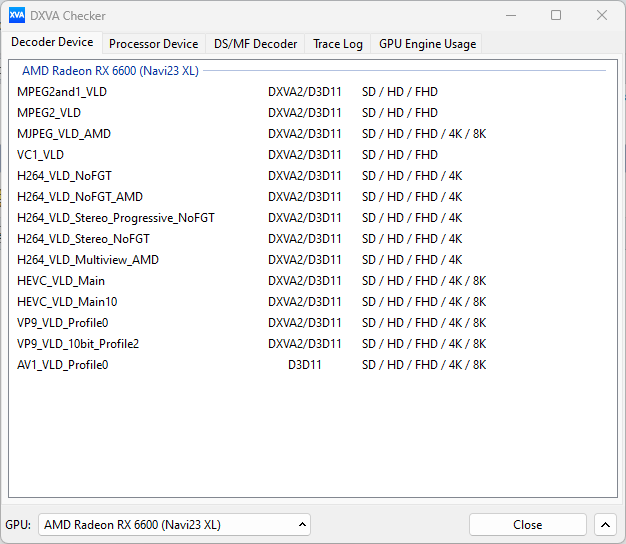Click resolutions listed for VP9_VLD_Profile0

424,323
